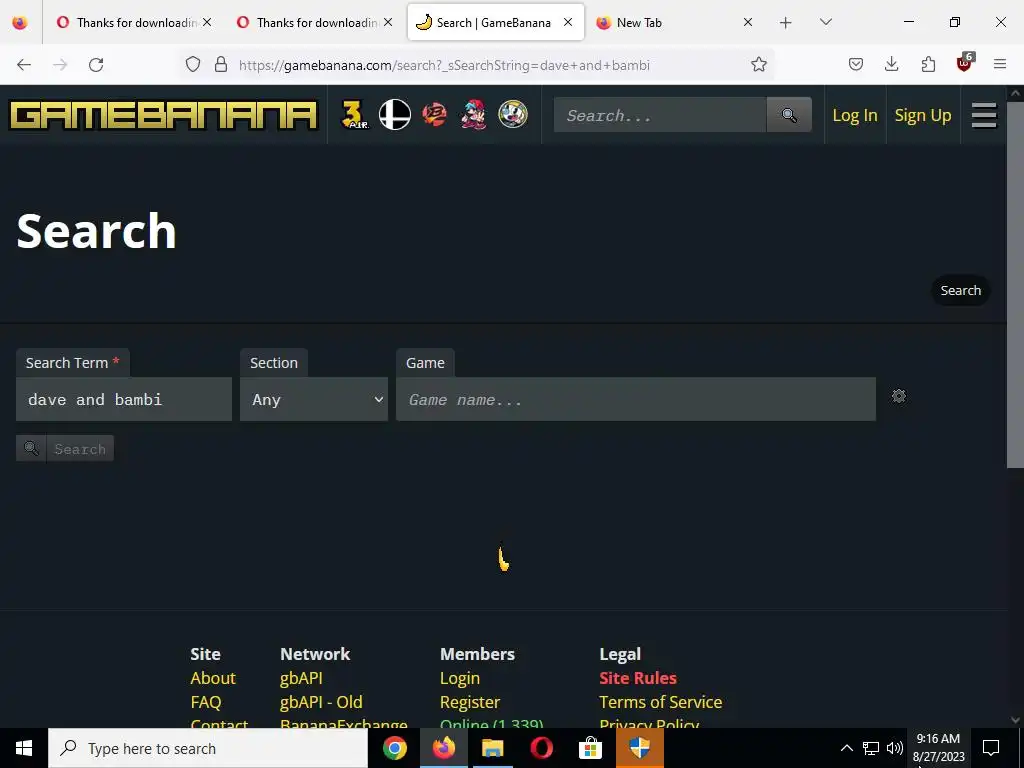Open Firefox View pinned icon

pos(20,23)
